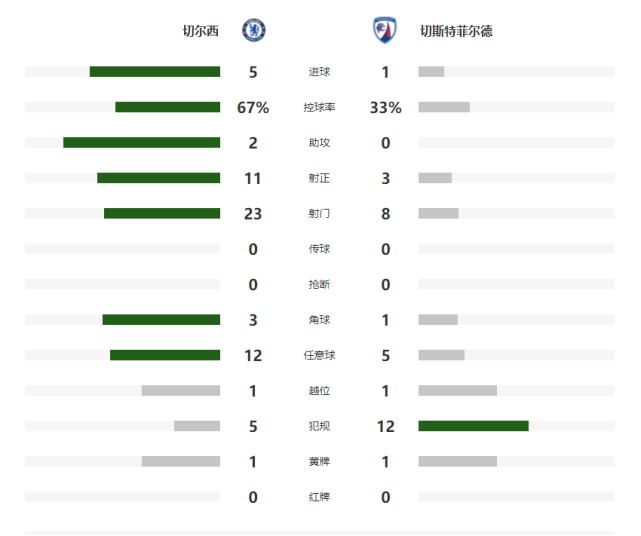Click Chelsea's green assists (助攻) bar
The image size is (641, 536).
[141, 143]
